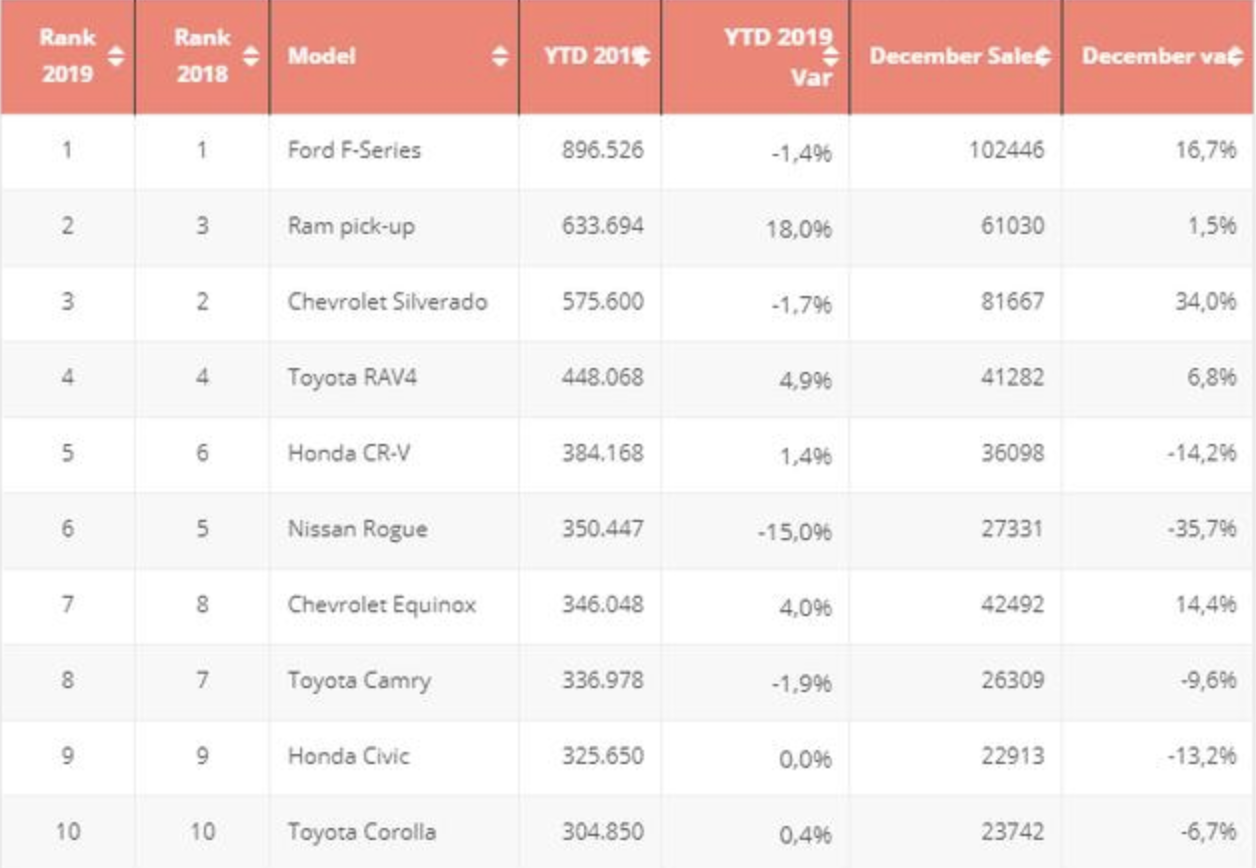1256x868 pixels.
Task: Click sort arrows icon in Rank 2019 column
Action: 116,56
